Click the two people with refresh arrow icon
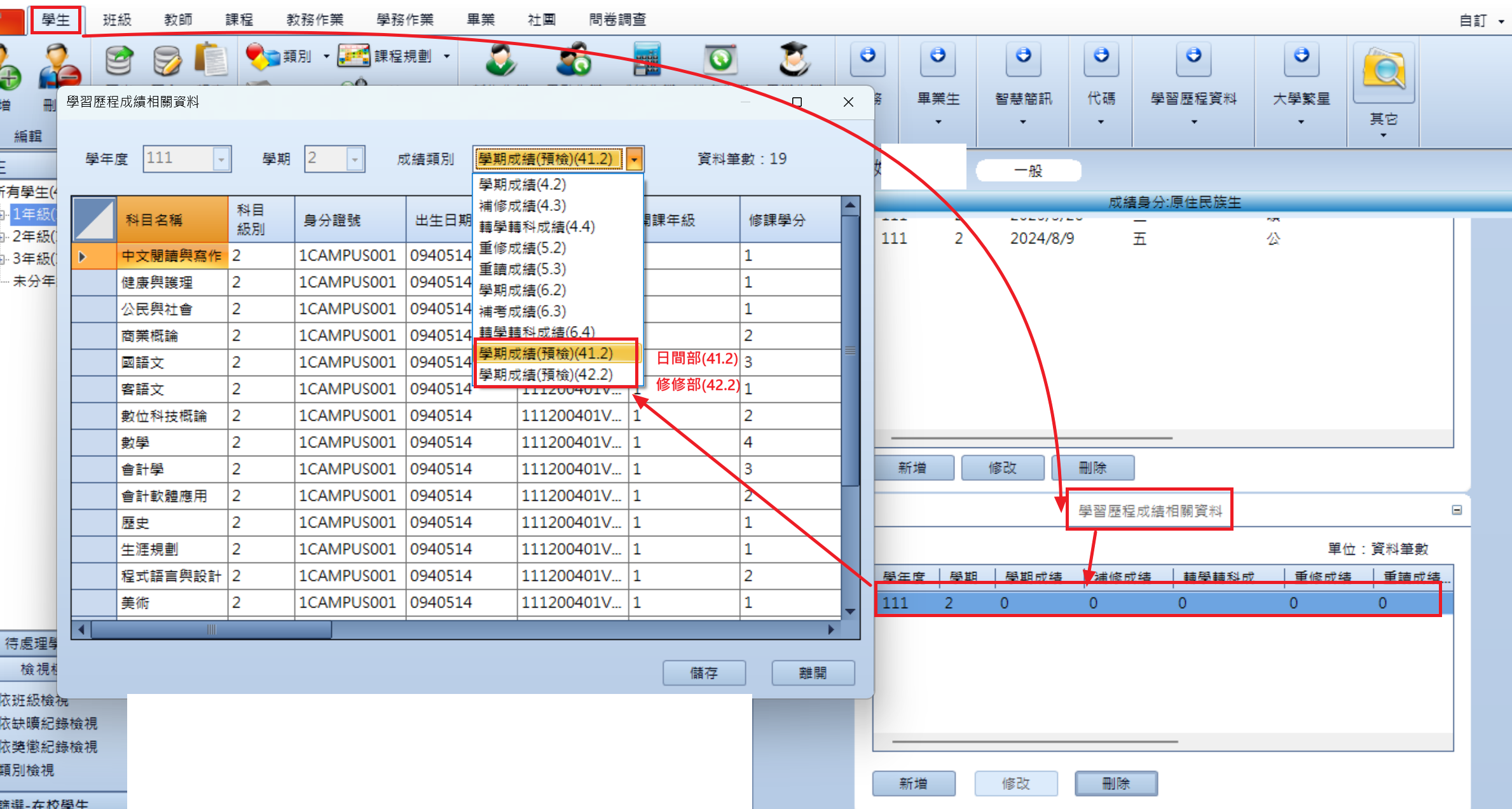This screenshot has width=1512, height=809. pyautogui.click(x=574, y=60)
